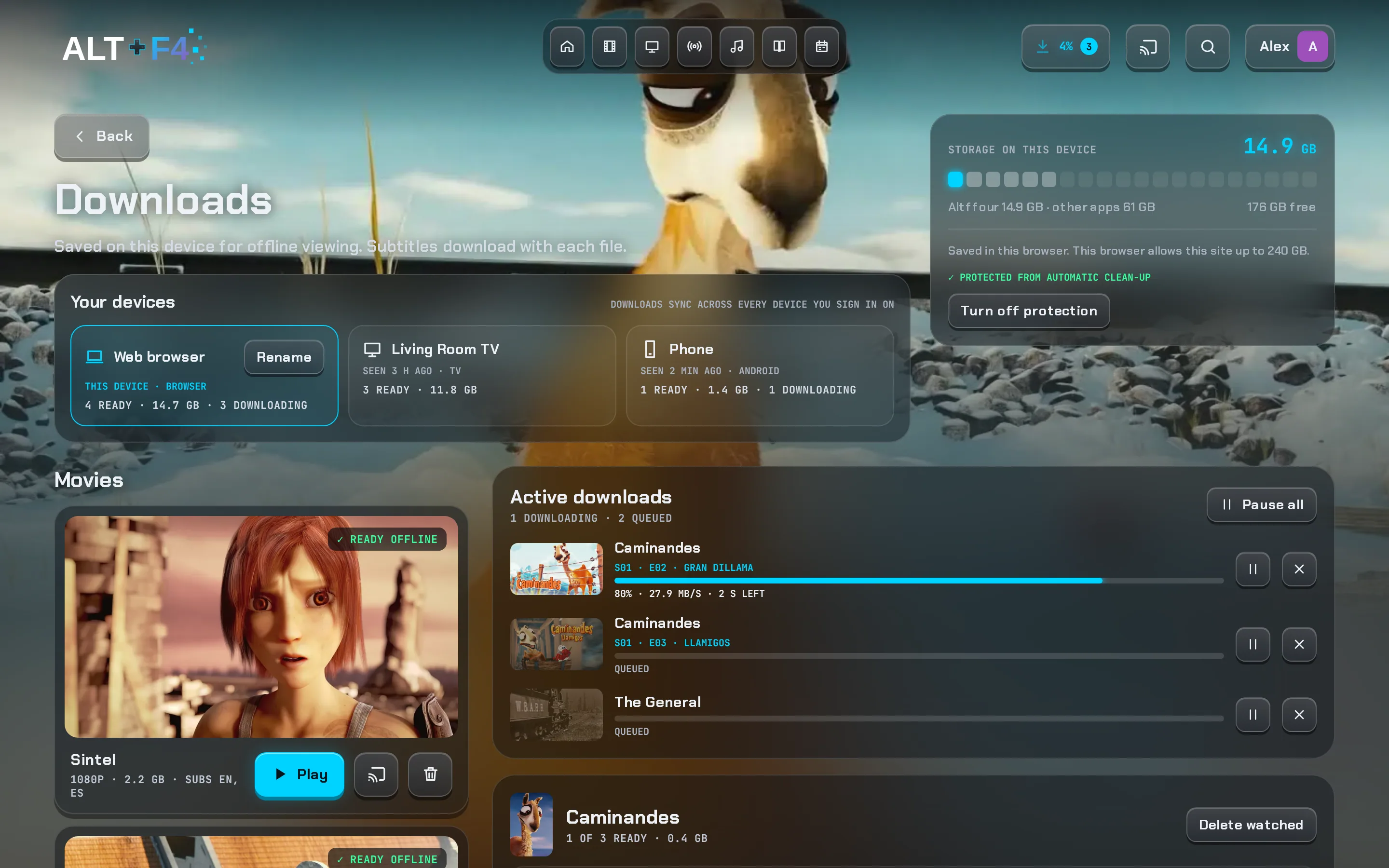This screenshot has width=1389, height=868.
Task: Click '1 DOWNLOADING · 2 QUEUED' status text
Action: (591, 518)
